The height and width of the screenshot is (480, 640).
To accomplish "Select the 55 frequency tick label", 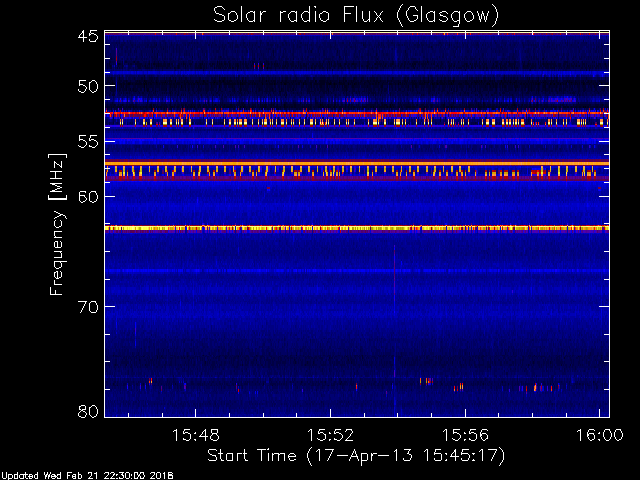I will [x=88, y=142].
